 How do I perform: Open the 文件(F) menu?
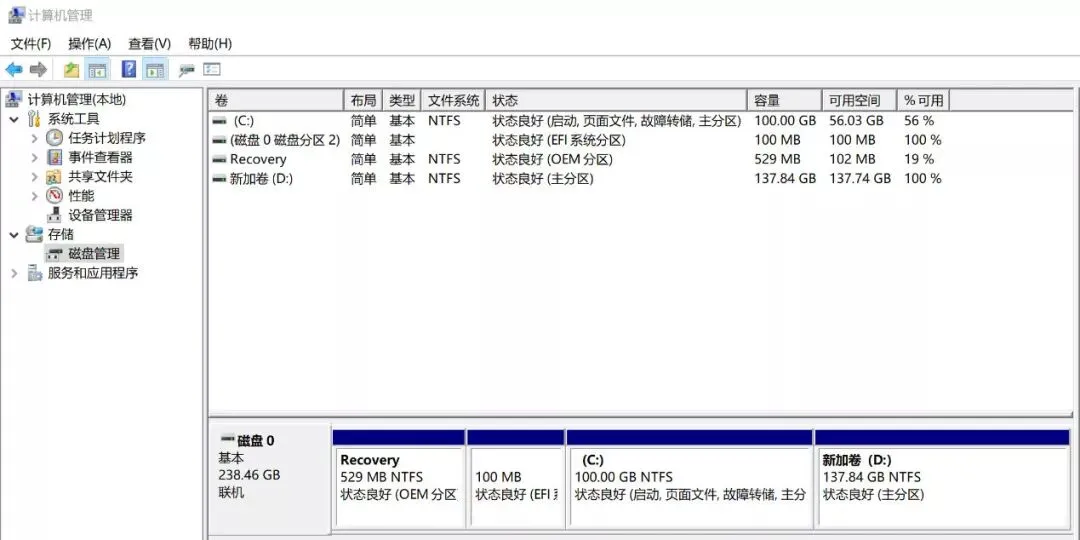[x=31, y=43]
